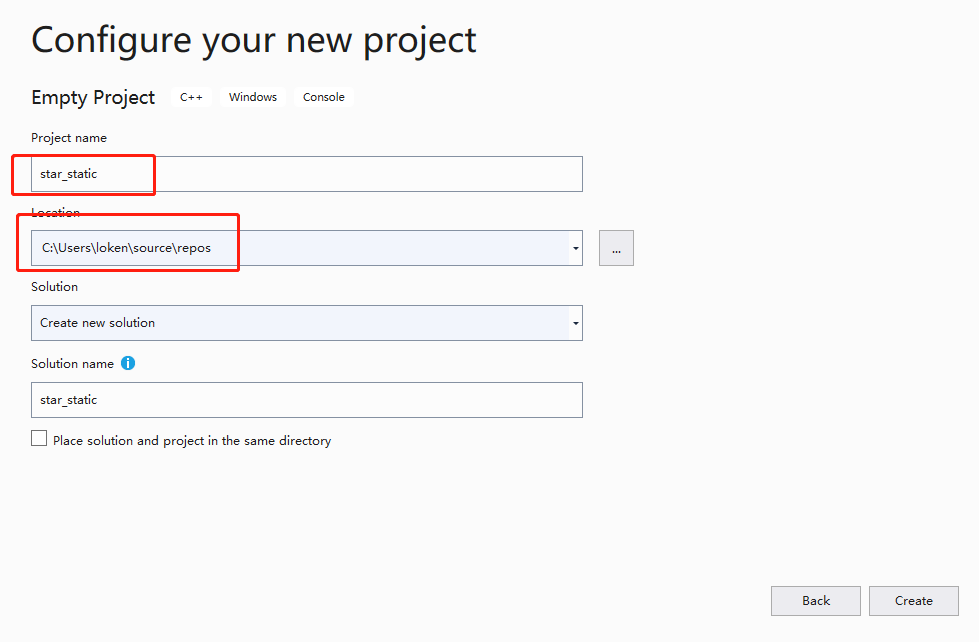This screenshot has width=979, height=642.
Task: Expand the Location dropdown arrow
Action: 576,248
